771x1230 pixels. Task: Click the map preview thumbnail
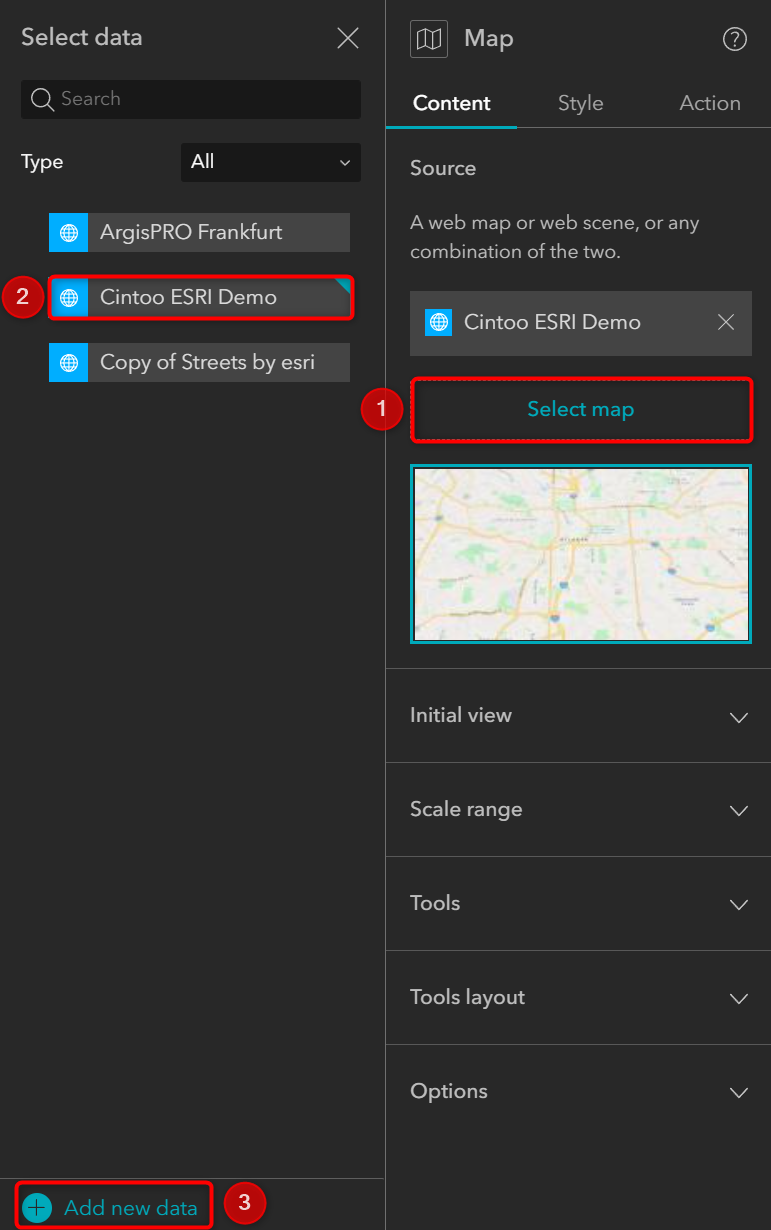581,554
